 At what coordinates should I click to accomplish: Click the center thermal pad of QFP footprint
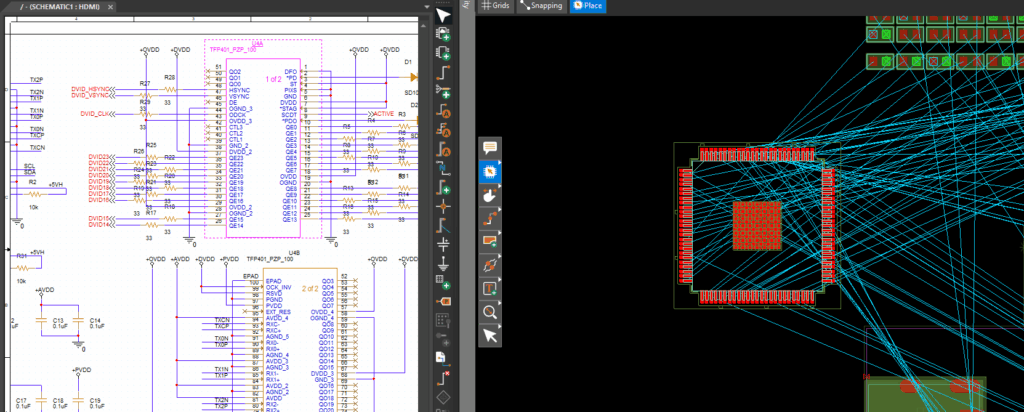(757, 226)
